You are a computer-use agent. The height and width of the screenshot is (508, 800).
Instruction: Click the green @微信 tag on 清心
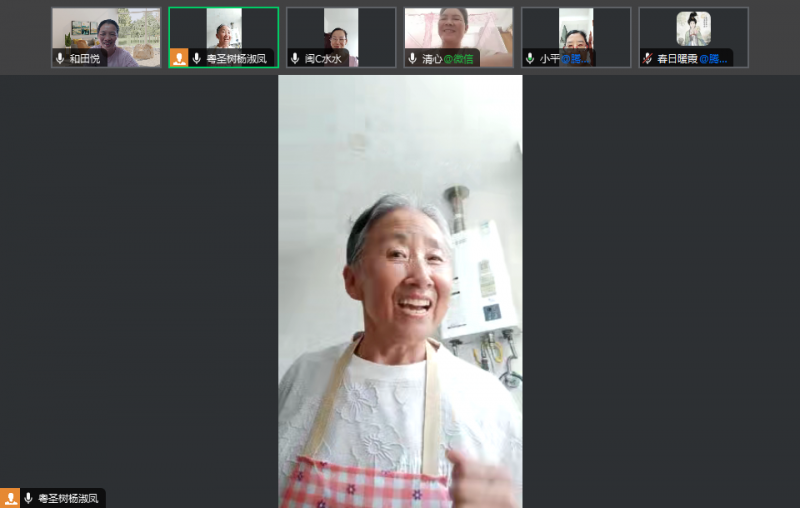459,59
